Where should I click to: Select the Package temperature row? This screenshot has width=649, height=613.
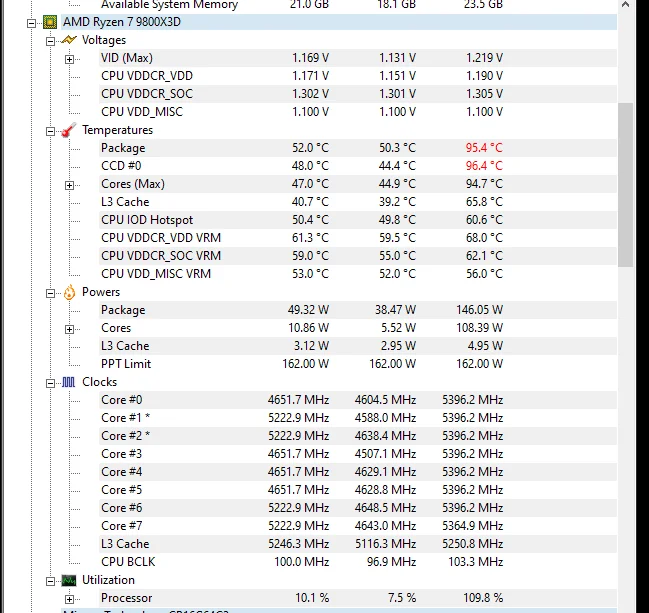[x=358, y=148]
